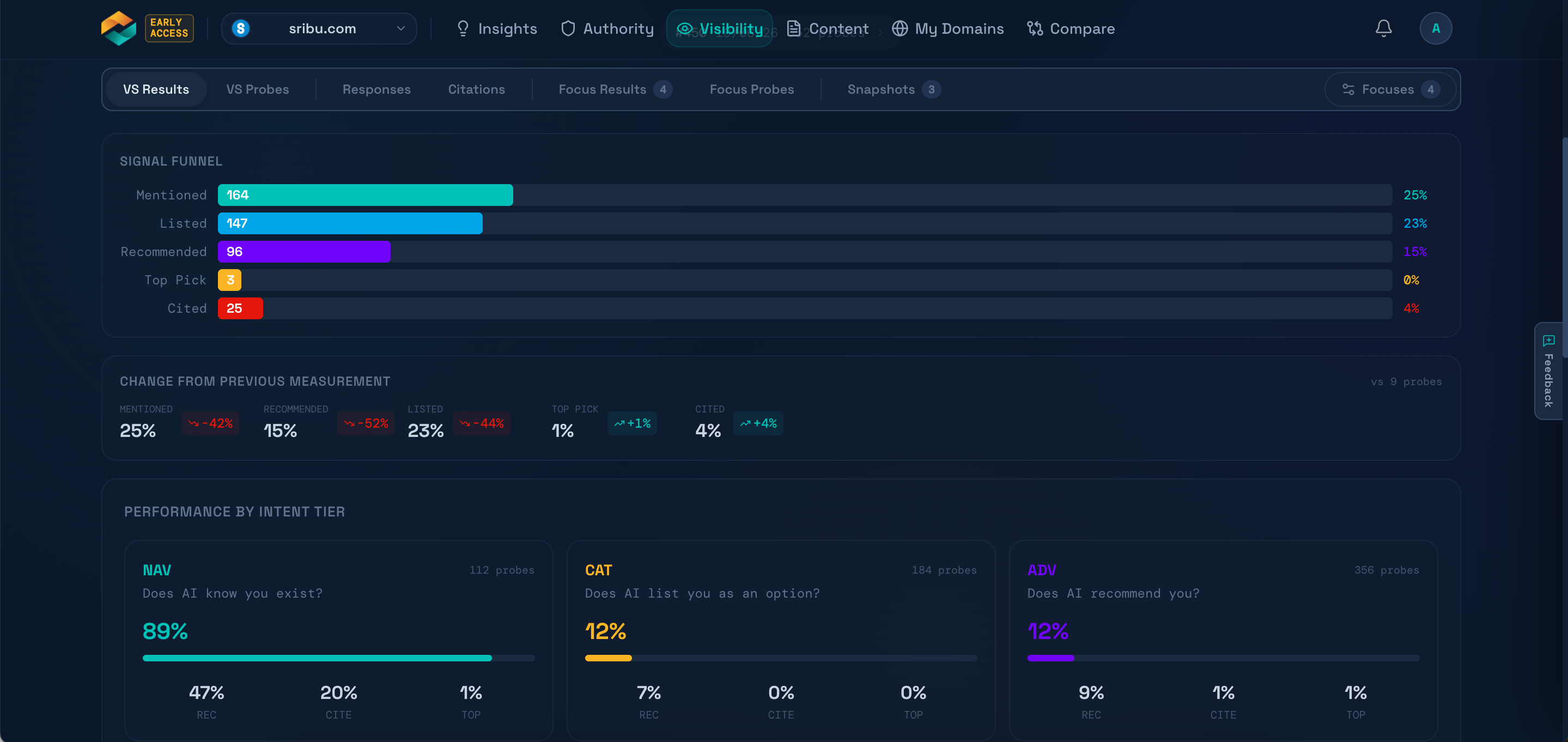1568x742 pixels.
Task: Click the Compare branch icon
Action: (x=1035, y=29)
